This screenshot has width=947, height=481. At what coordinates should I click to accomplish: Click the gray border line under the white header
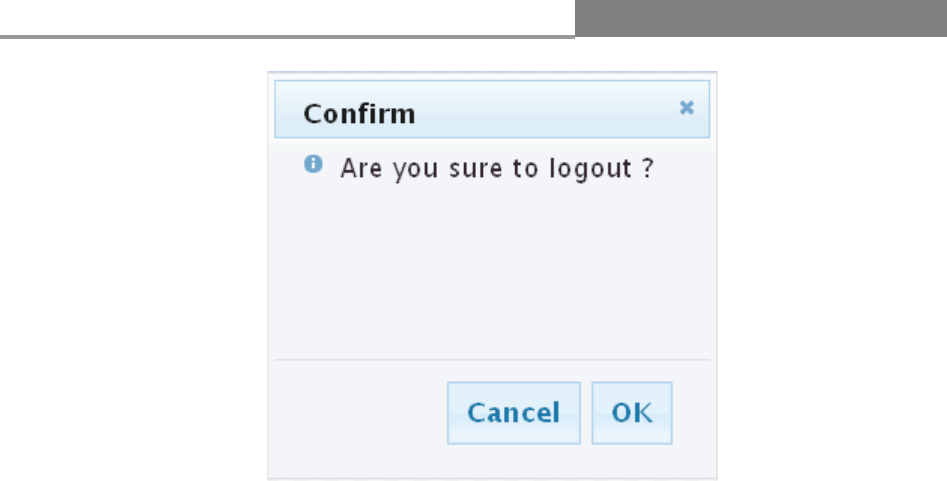click(287, 37)
